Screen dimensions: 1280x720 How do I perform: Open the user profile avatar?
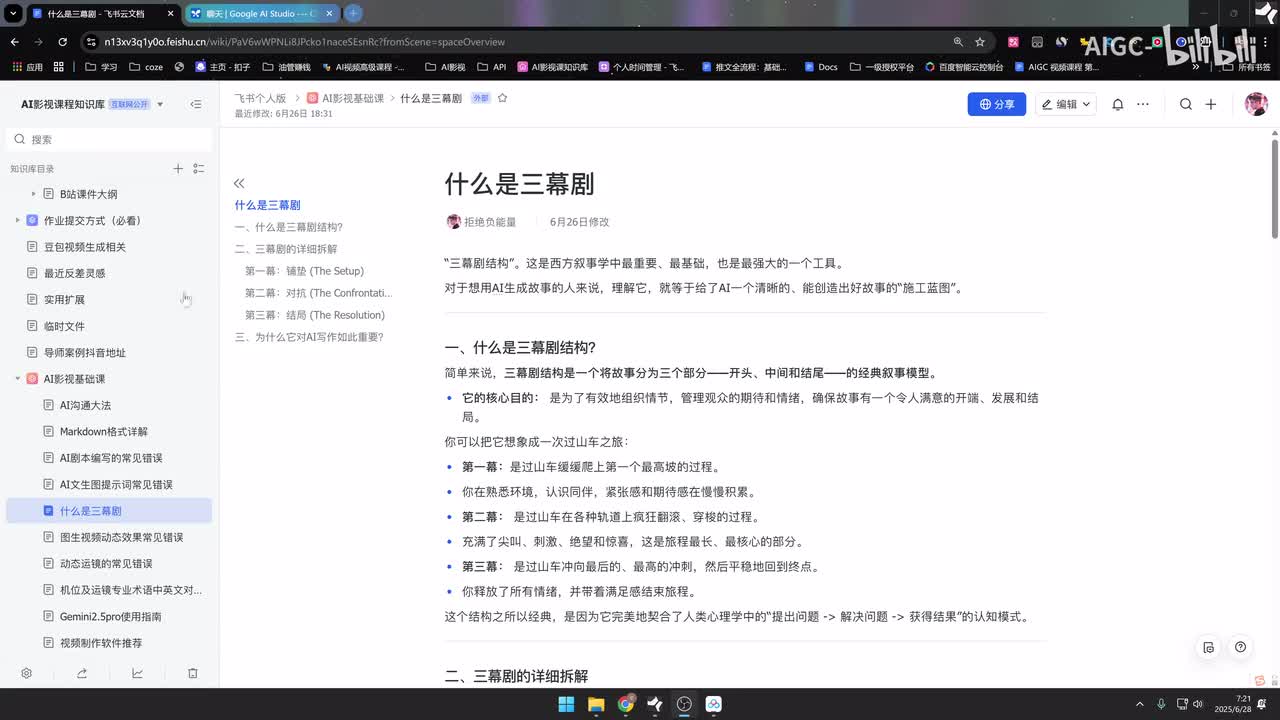tap(1256, 104)
